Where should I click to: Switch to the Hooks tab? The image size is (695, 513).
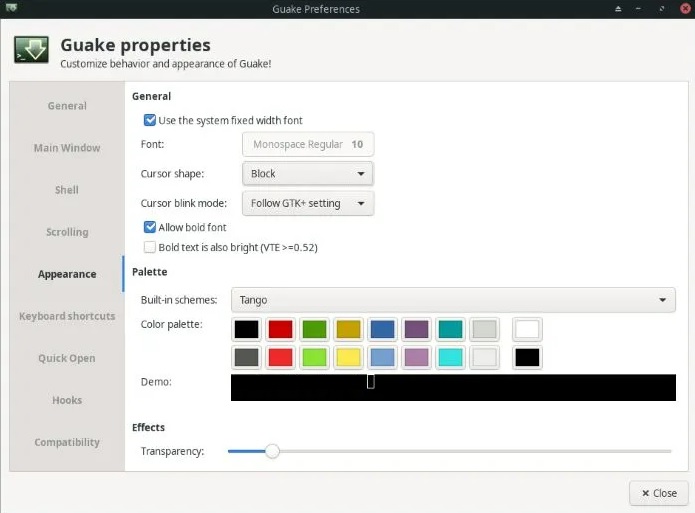pos(67,400)
